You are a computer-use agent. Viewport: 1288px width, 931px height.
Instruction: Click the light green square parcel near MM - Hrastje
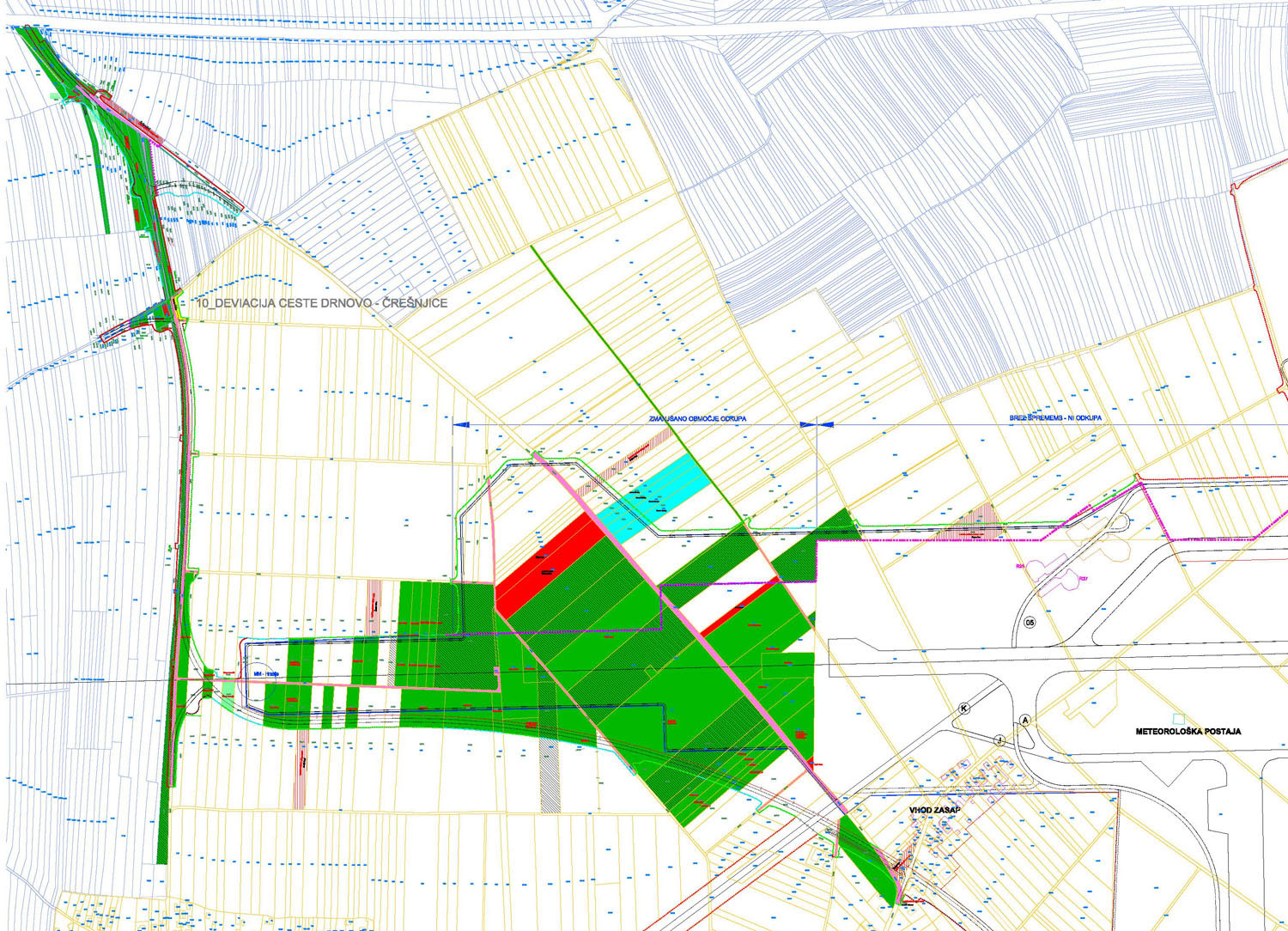pyautogui.click(x=228, y=688)
